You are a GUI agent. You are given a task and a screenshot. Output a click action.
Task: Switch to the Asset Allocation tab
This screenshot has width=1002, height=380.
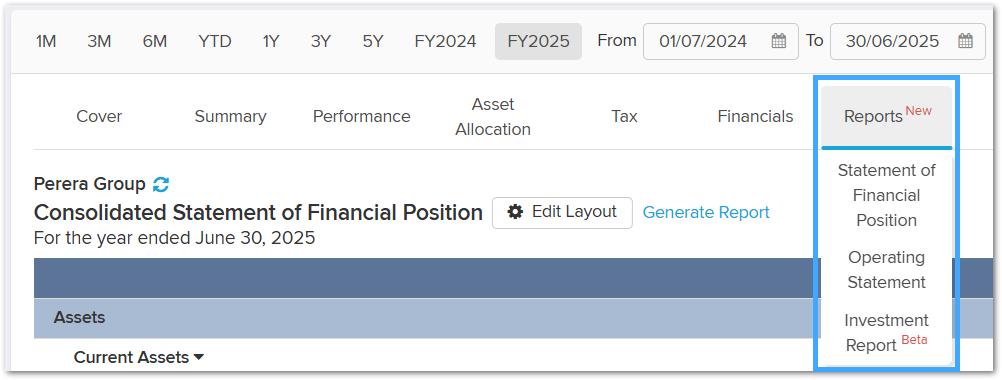tap(493, 117)
